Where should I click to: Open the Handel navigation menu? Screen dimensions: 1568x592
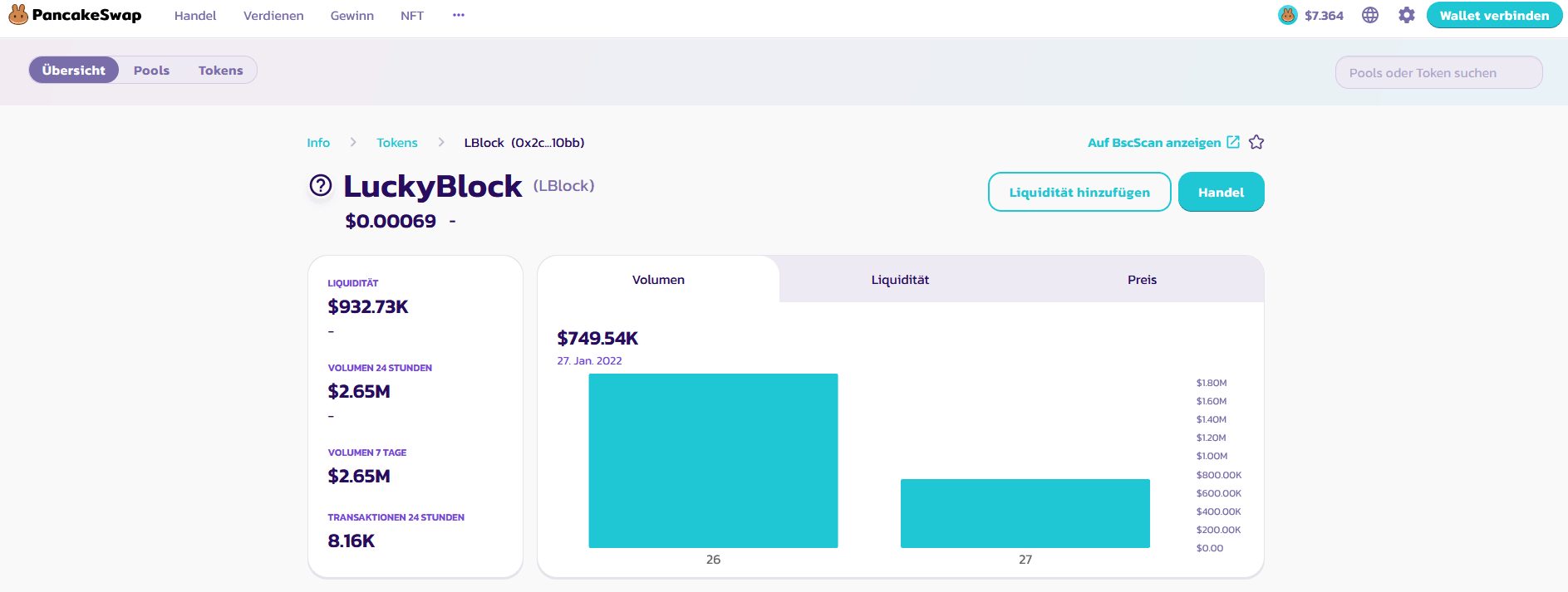coord(195,16)
